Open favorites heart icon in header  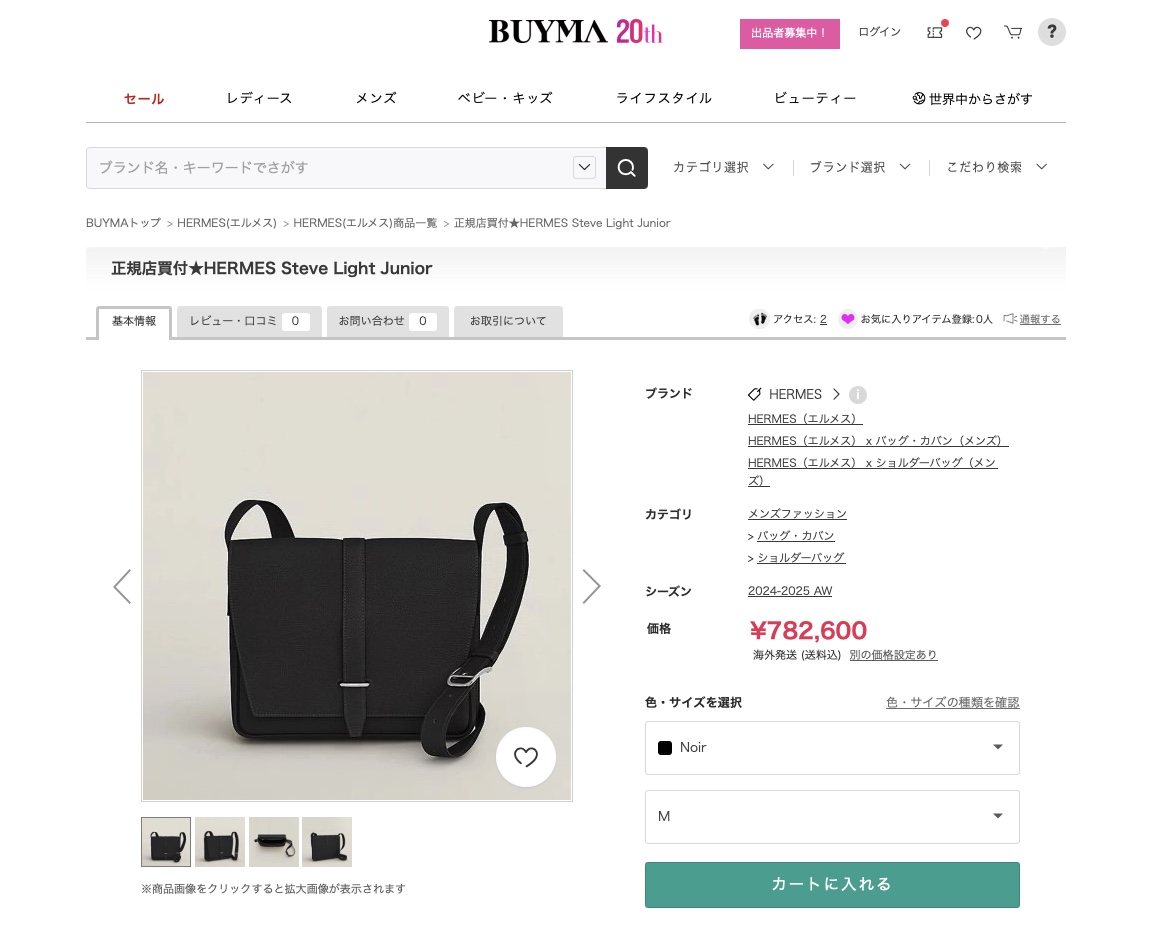click(x=974, y=33)
